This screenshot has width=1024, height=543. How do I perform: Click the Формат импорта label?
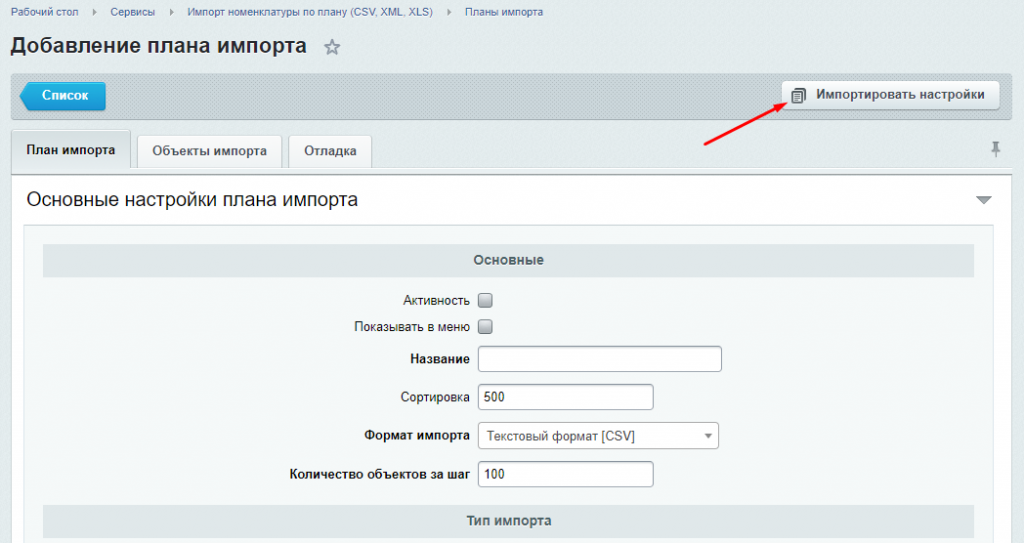(x=417, y=435)
